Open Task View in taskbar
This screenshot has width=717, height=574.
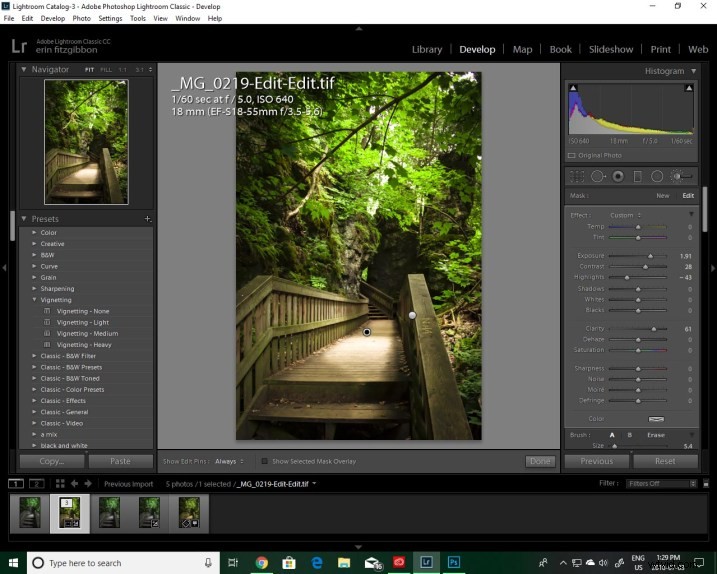[233, 563]
